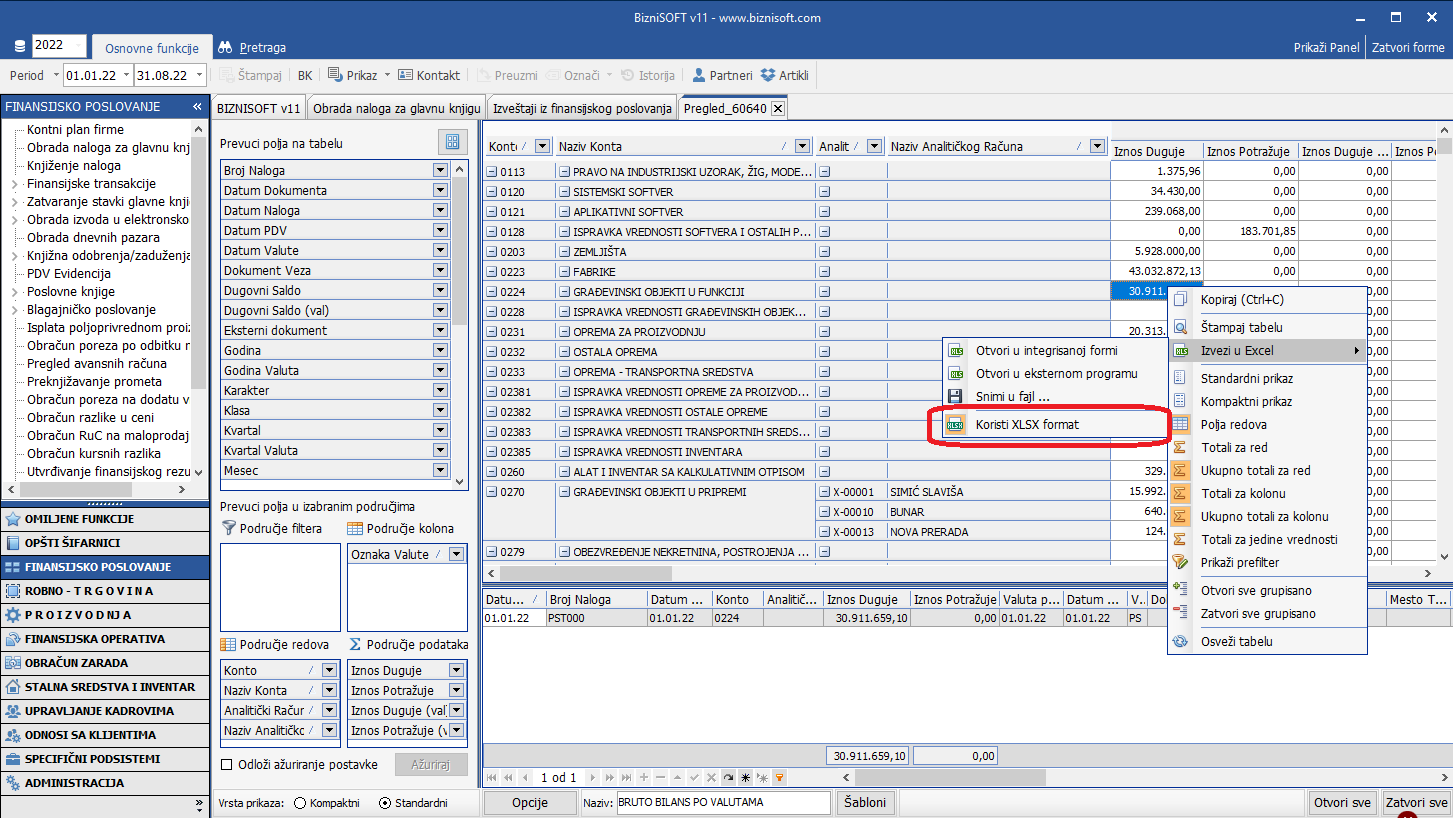
Task: Click the Opcije button
Action: point(530,803)
